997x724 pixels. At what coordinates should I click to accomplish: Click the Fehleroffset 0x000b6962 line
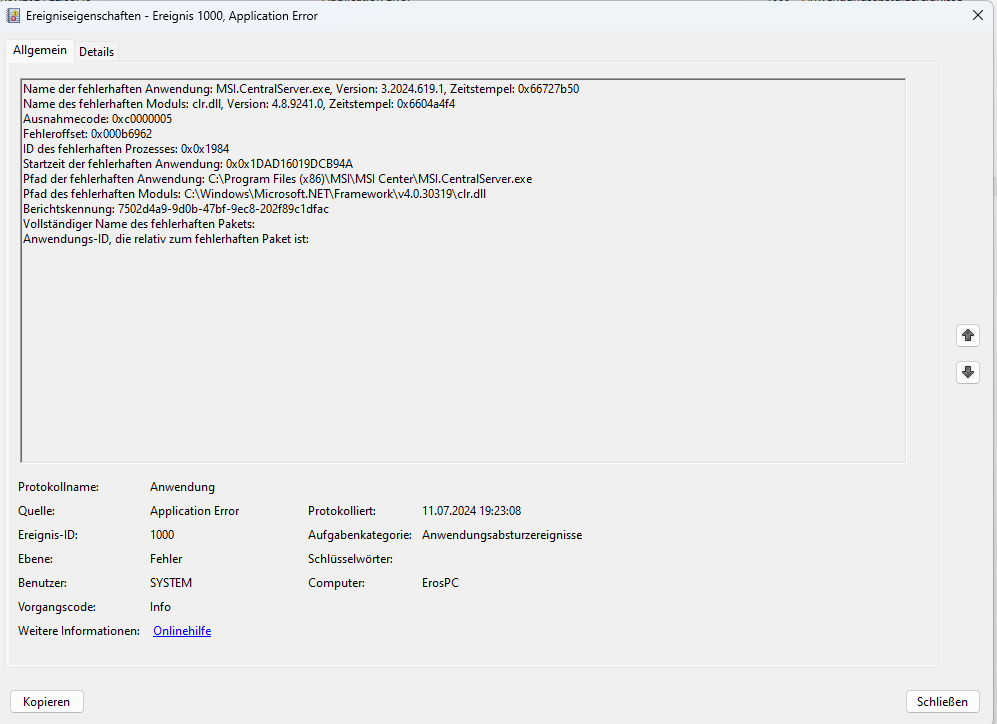[x=88, y=133]
